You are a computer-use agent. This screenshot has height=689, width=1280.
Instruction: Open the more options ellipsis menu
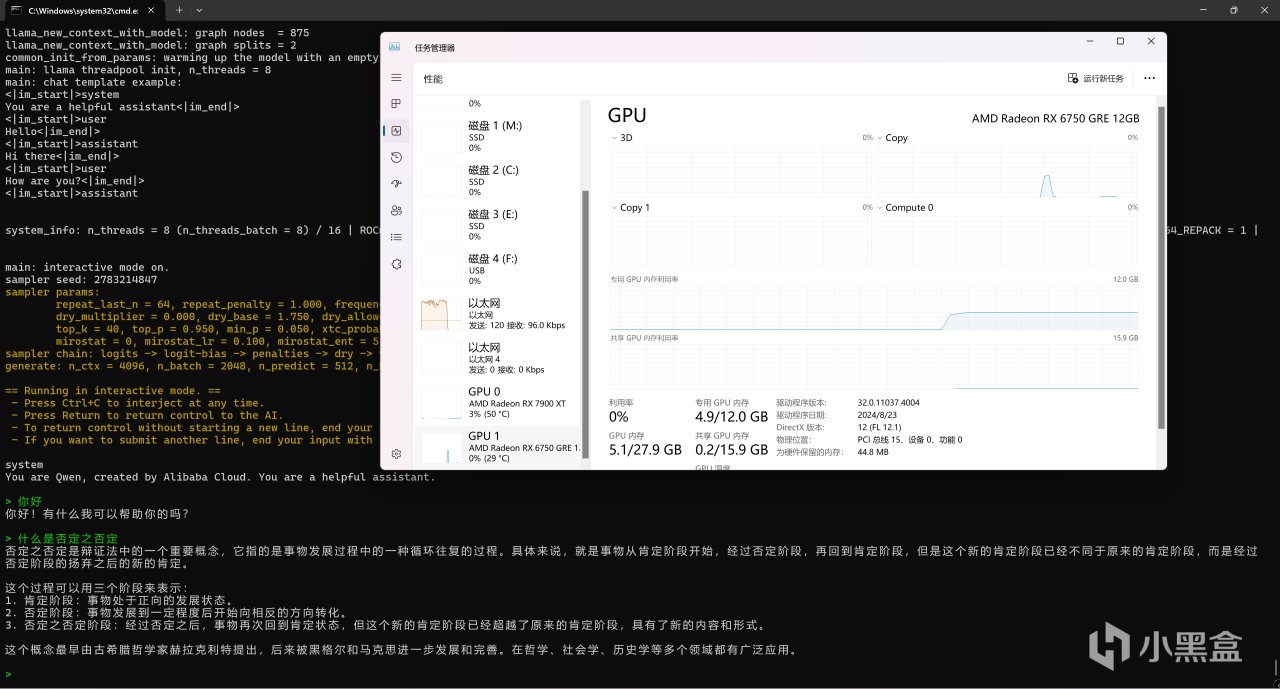pyautogui.click(x=1149, y=78)
